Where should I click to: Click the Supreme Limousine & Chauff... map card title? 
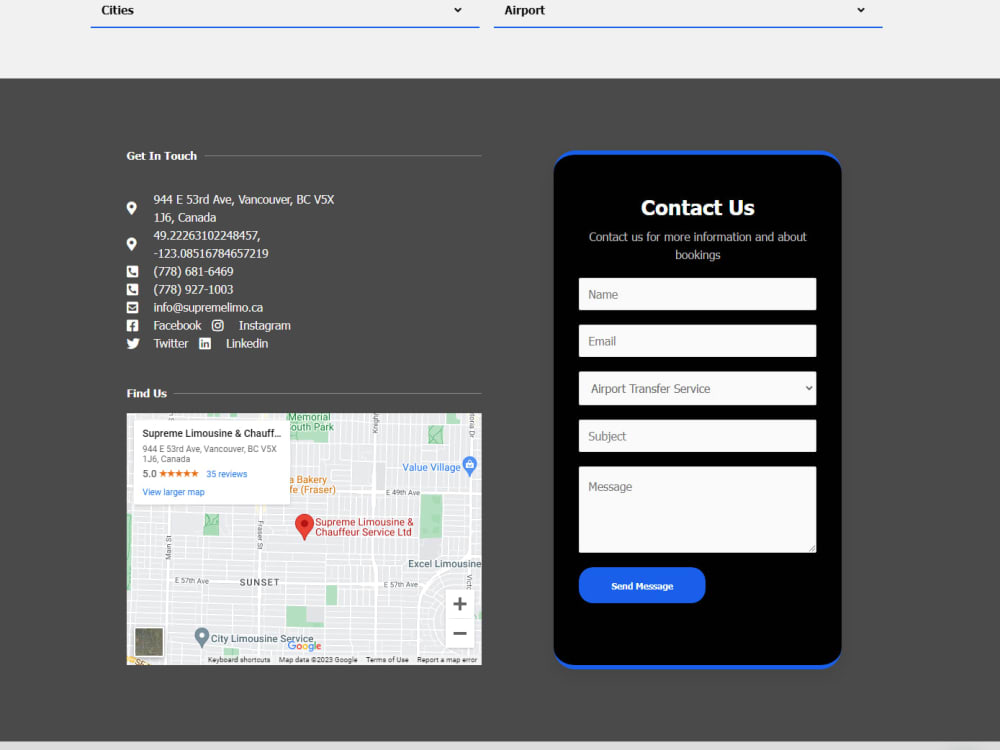[x=211, y=434]
